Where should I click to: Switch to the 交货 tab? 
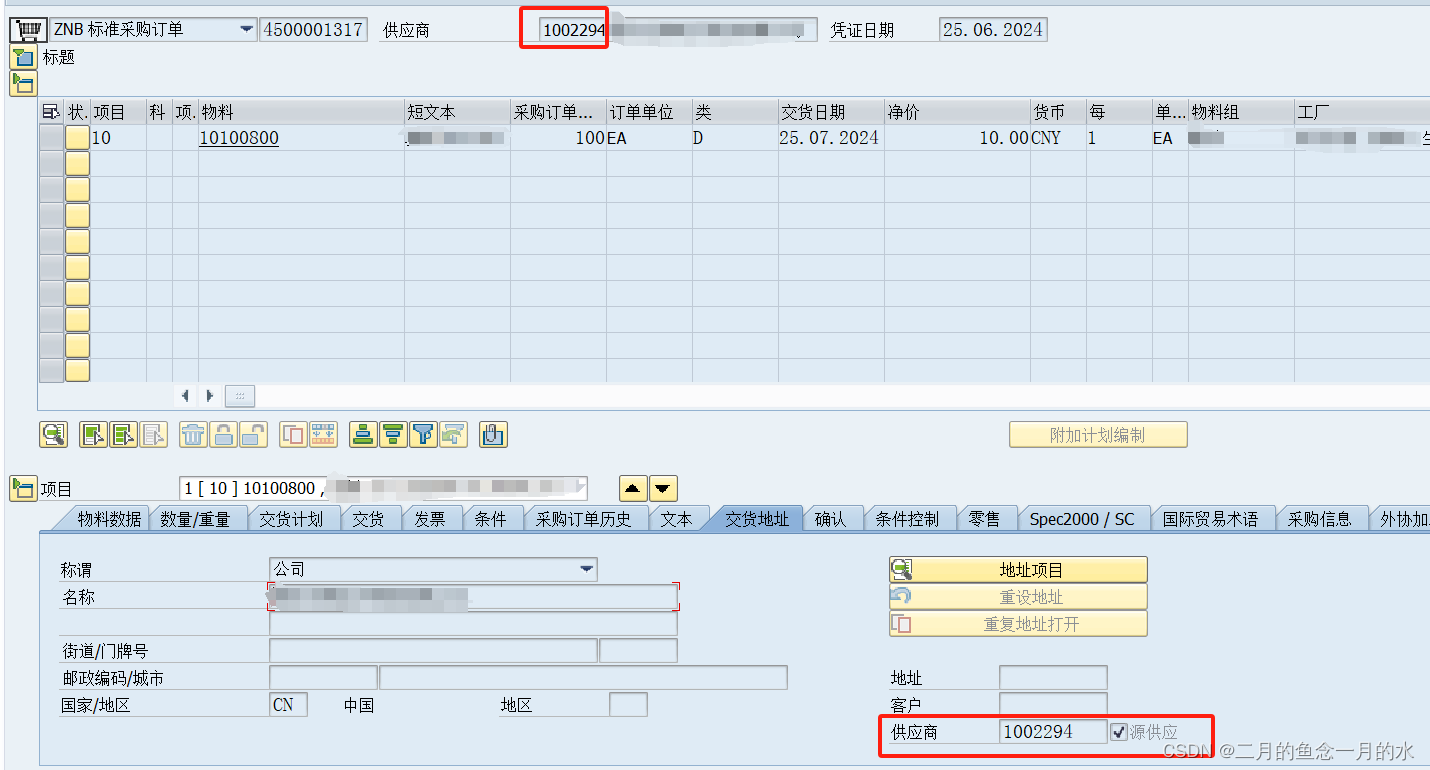pyautogui.click(x=369, y=519)
